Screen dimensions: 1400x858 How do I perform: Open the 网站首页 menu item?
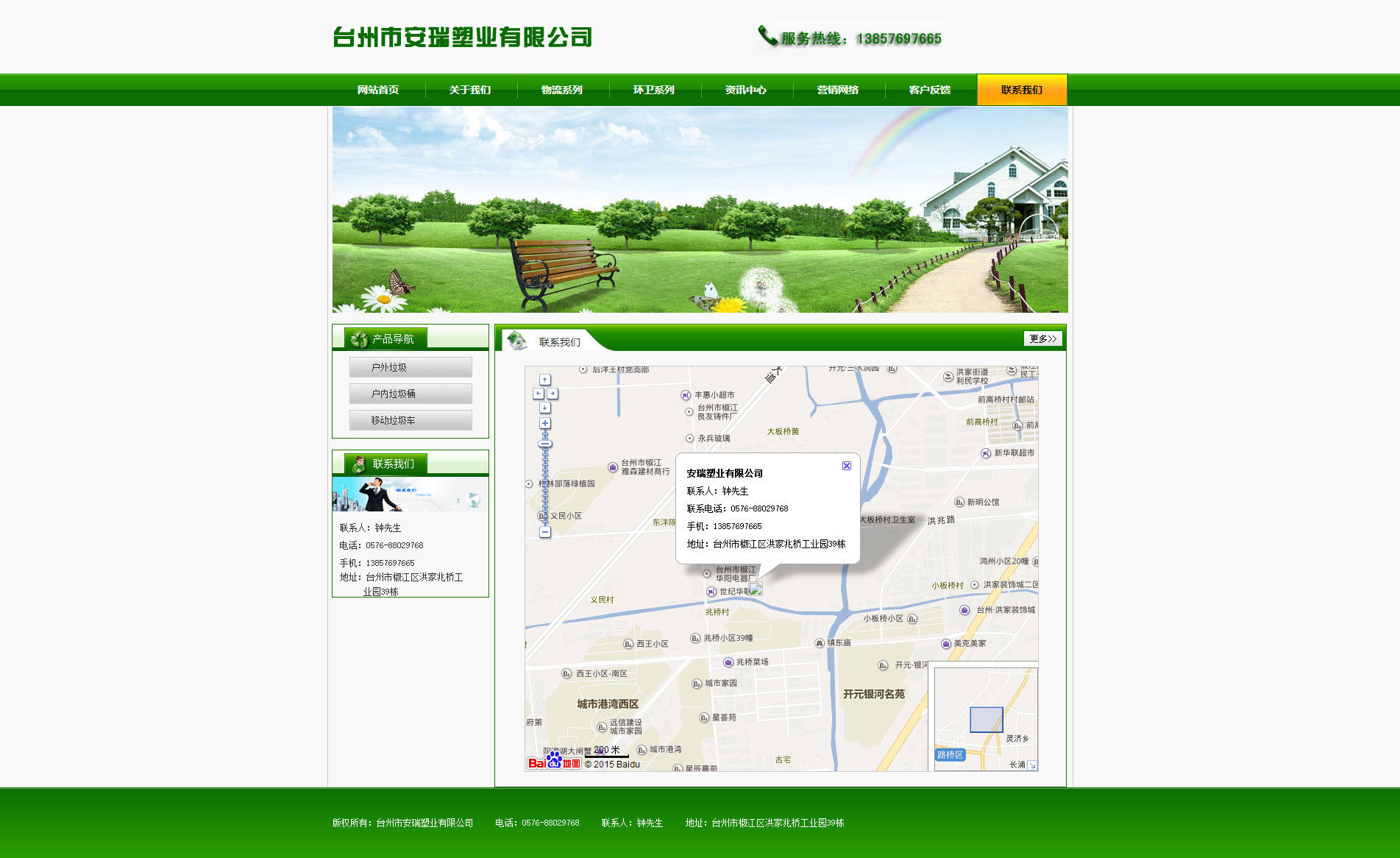(378, 90)
